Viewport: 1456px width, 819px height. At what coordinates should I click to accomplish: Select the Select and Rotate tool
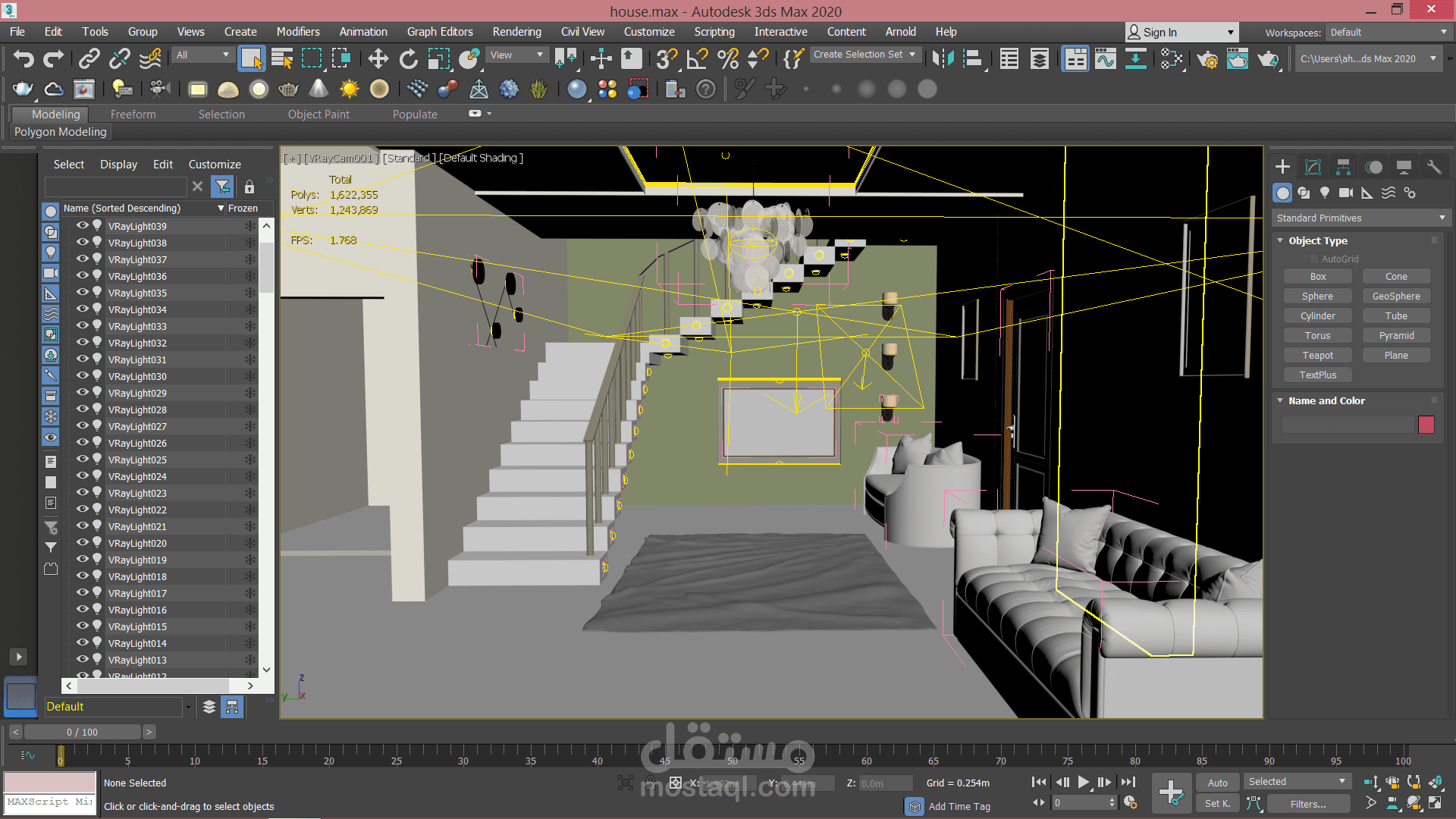[408, 58]
